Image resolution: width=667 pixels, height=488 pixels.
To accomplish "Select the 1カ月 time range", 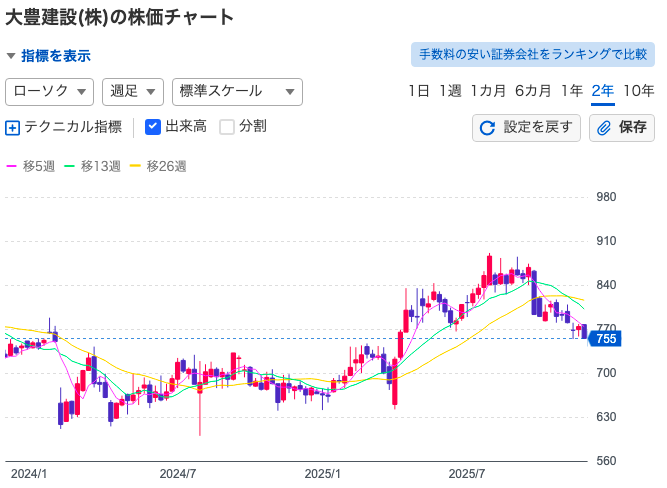I will pyautogui.click(x=488, y=91).
